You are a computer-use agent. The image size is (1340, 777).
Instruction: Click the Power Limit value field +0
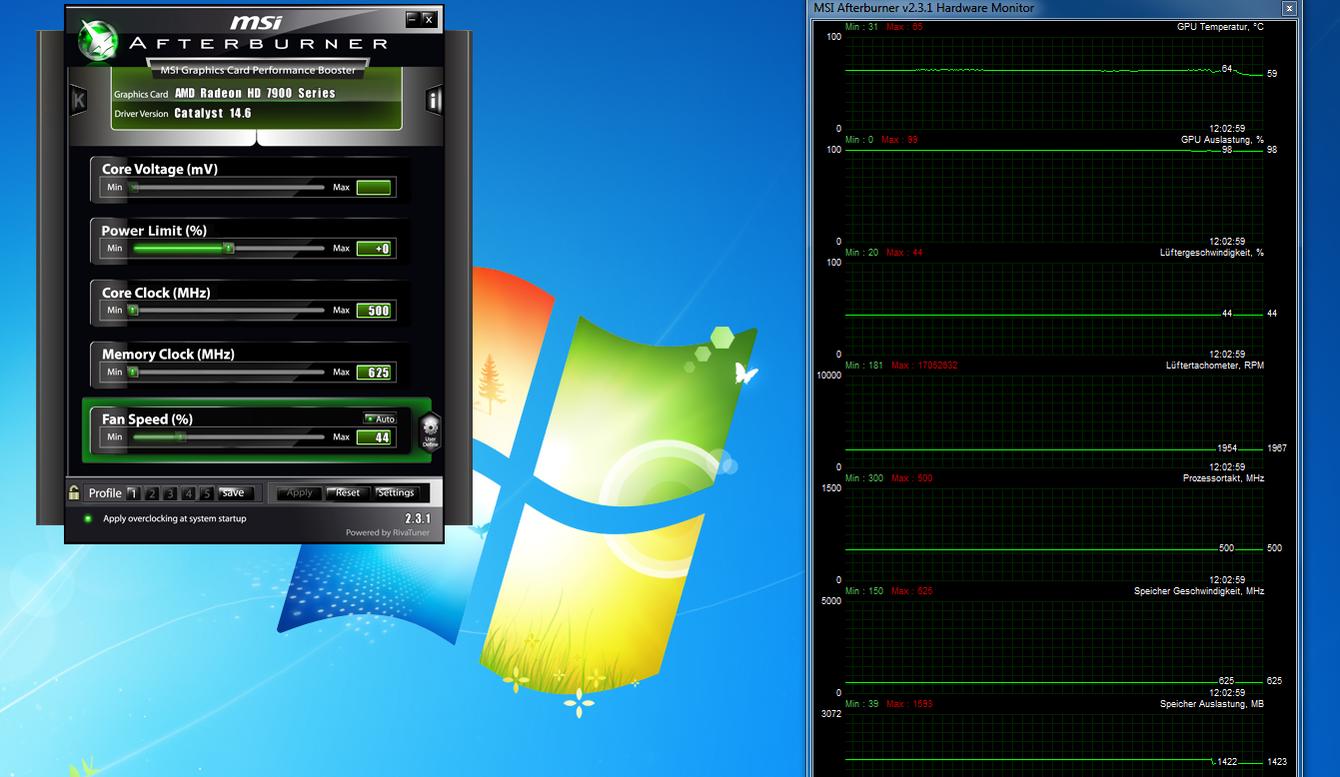pos(374,248)
